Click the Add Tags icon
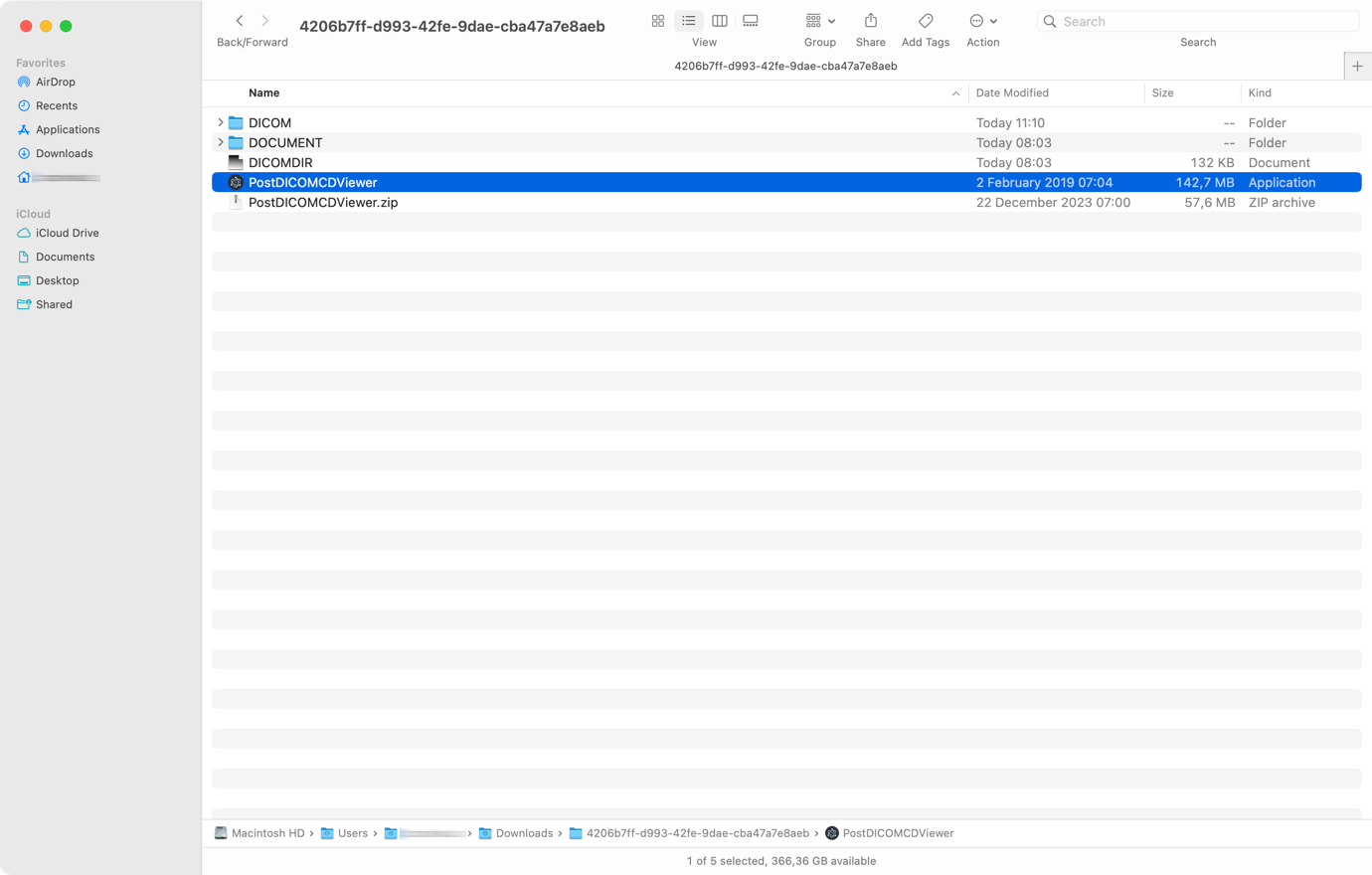This screenshot has height=875, width=1372. click(925, 20)
